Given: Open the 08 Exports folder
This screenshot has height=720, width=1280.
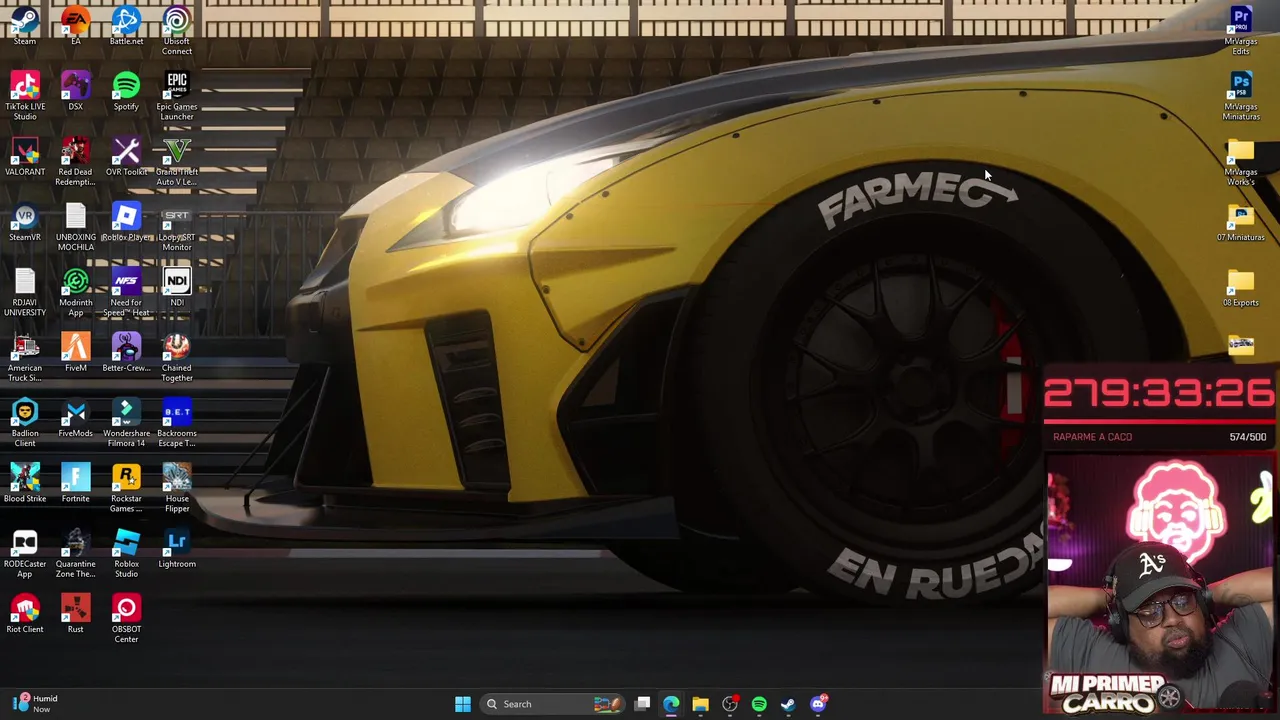Looking at the screenshot, I should click(1241, 286).
